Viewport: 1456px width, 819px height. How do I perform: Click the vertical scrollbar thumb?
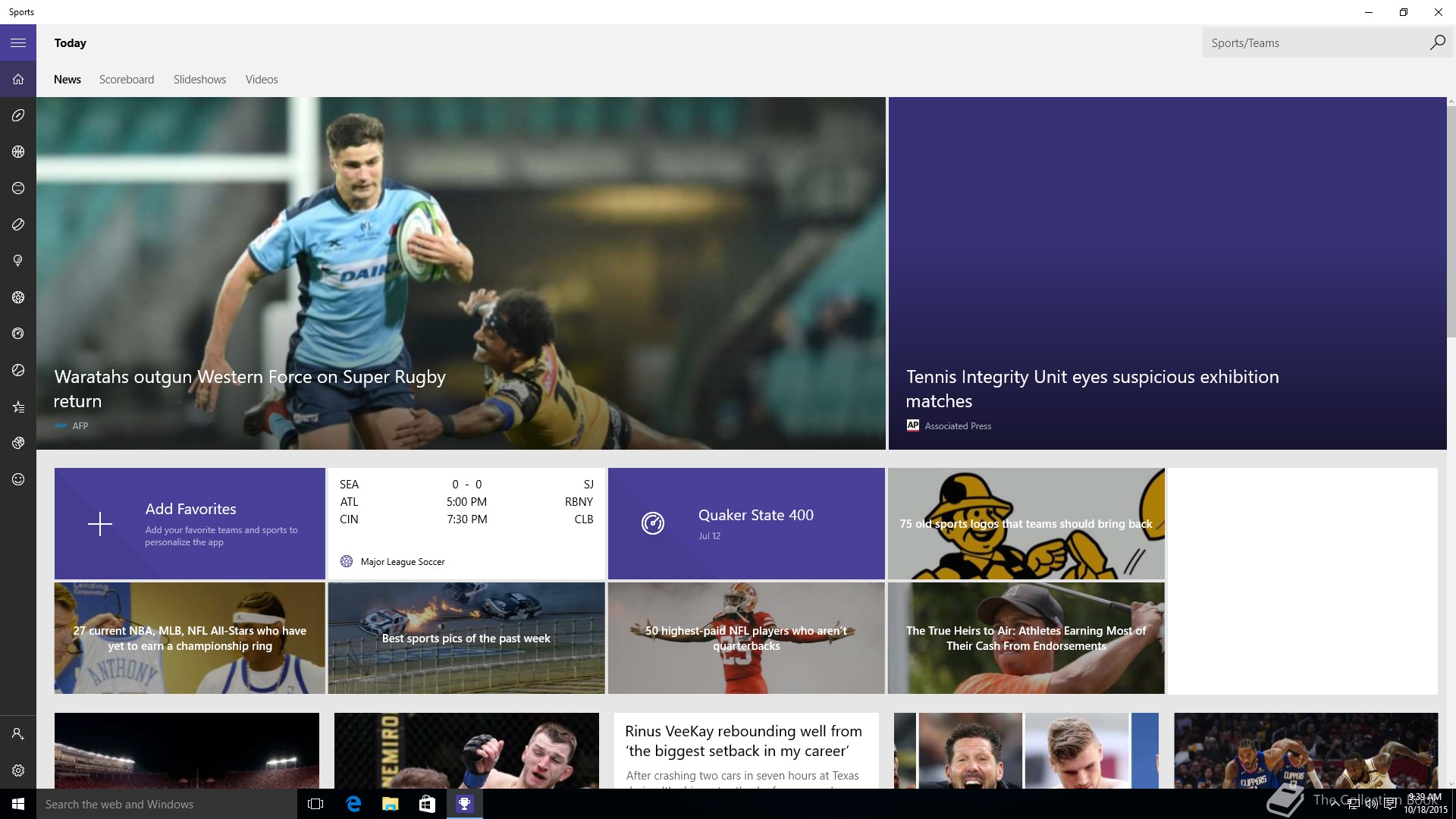[x=1451, y=221]
